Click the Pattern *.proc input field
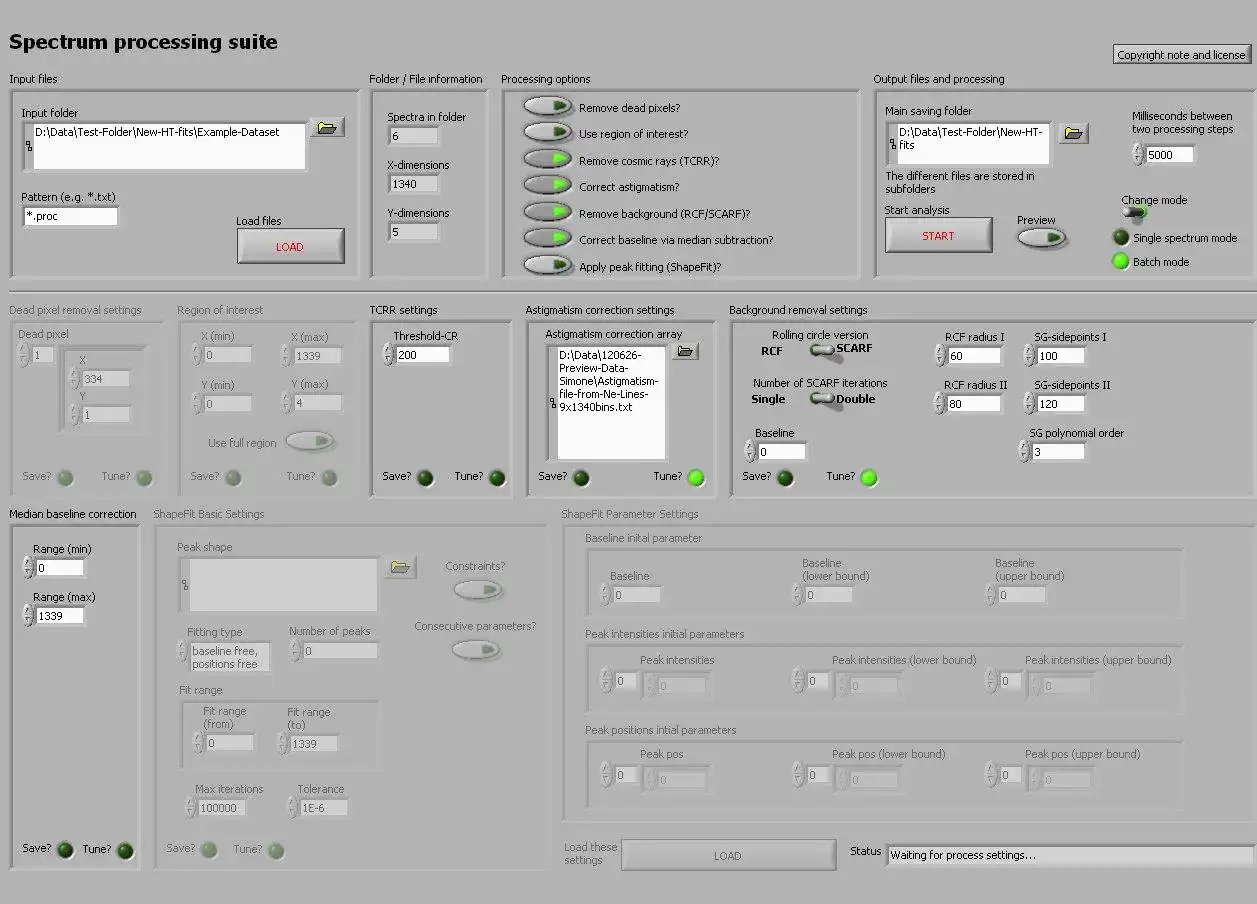The width and height of the screenshot is (1257, 904). (x=70, y=216)
